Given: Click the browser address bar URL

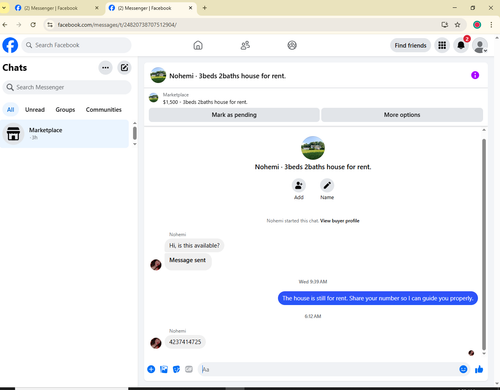Looking at the screenshot, I should point(117,25).
